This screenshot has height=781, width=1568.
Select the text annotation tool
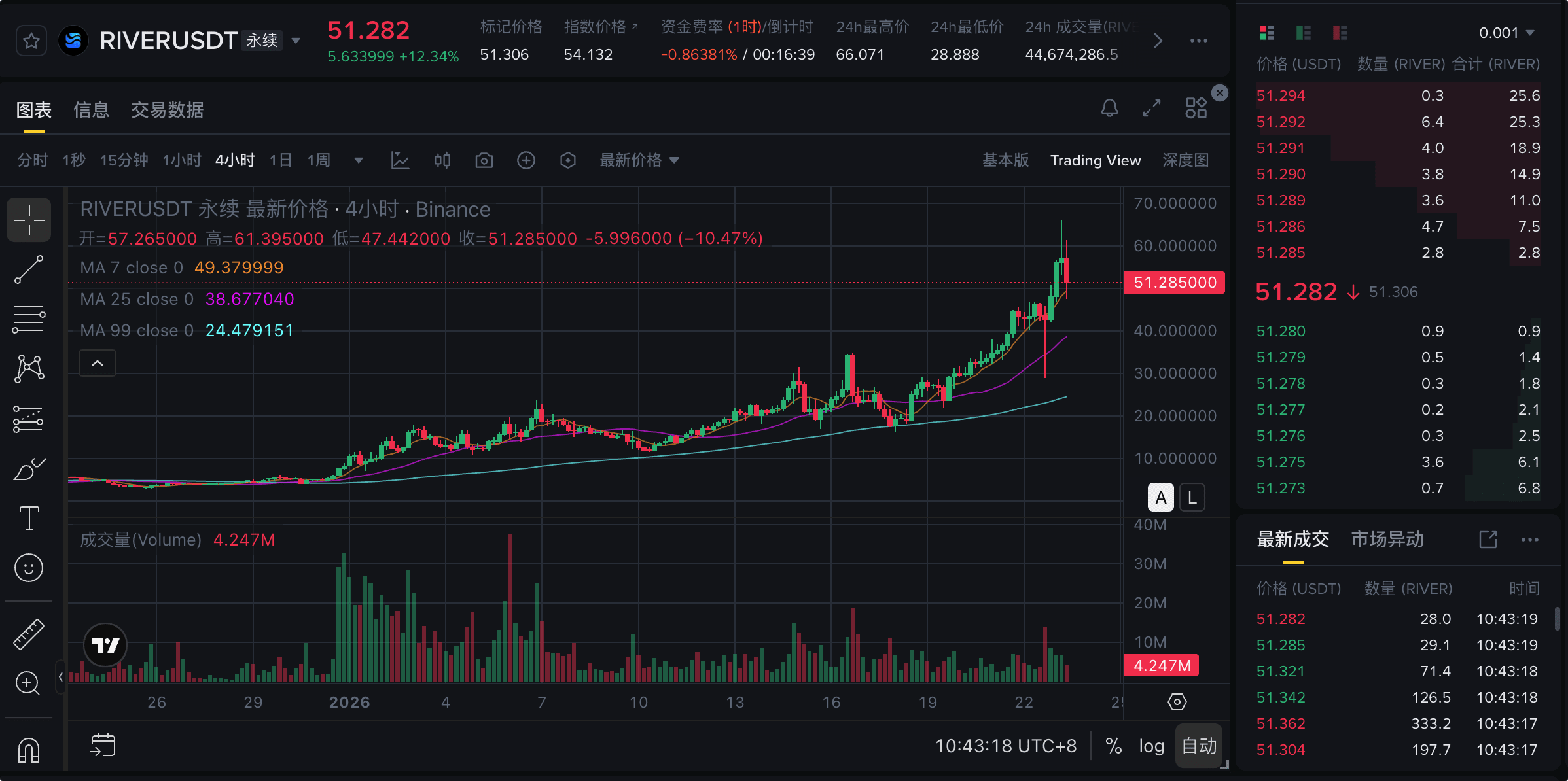(x=29, y=518)
